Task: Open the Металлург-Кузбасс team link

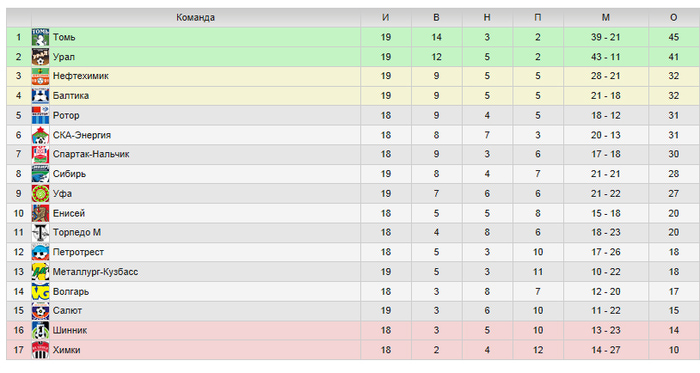Action: pos(96,272)
